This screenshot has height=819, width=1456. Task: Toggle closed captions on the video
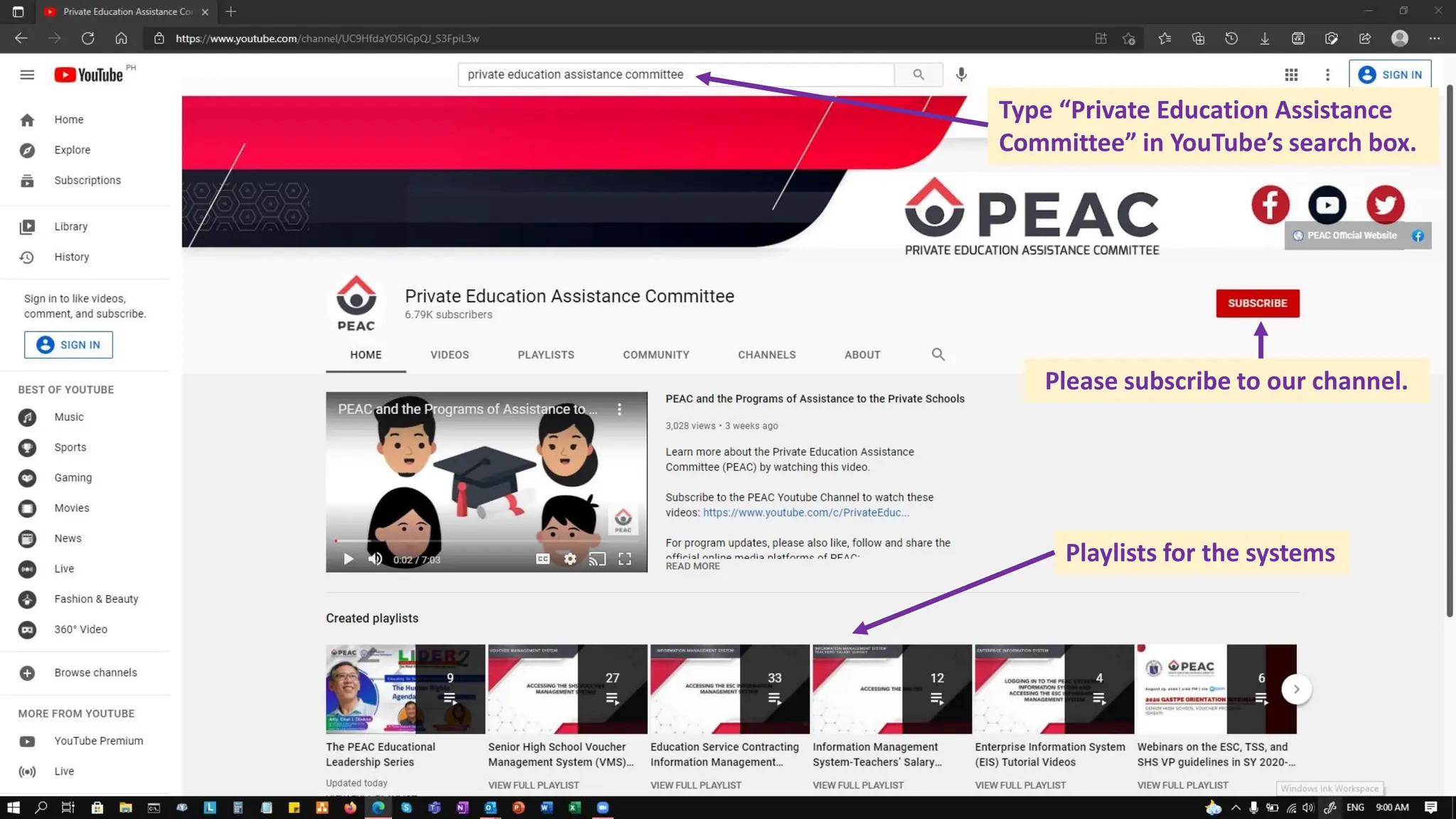pos(542,559)
